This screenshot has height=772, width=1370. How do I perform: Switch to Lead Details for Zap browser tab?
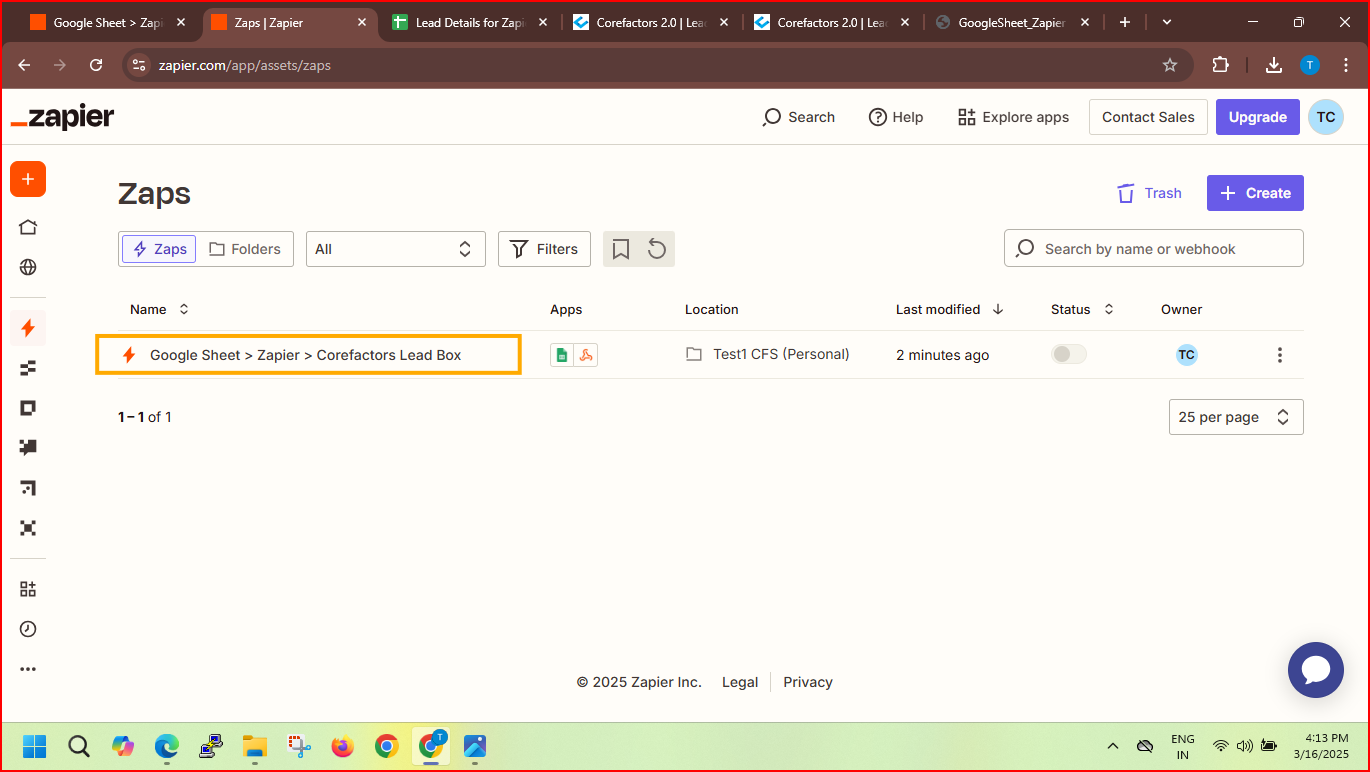pyautogui.click(x=470, y=22)
